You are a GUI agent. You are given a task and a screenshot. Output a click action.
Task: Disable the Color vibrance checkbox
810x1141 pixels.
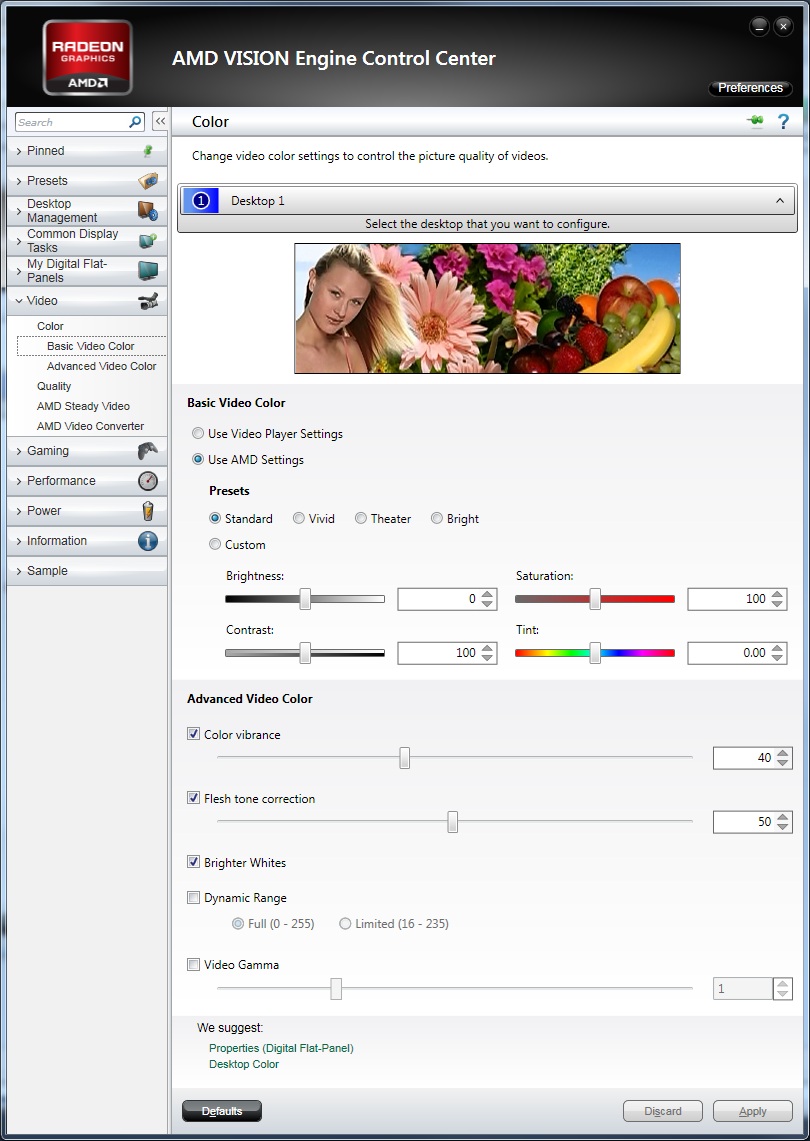point(194,734)
